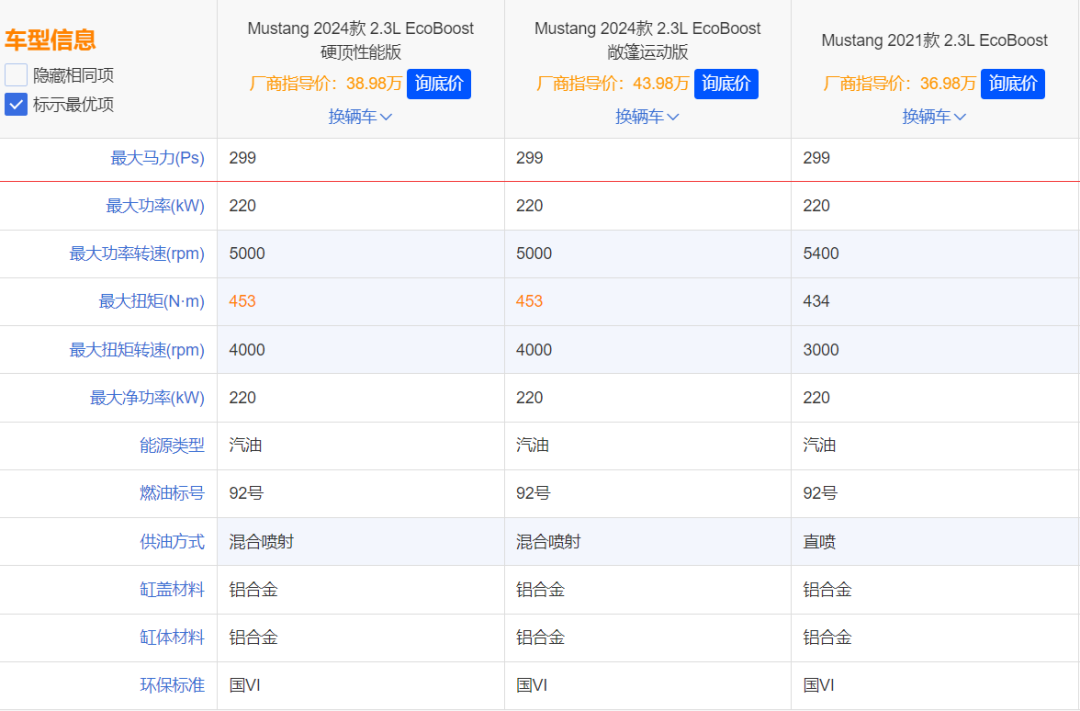Open 换辆车 dropdown under 硬顶性能版
The image size is (1080, 711).
360,116
